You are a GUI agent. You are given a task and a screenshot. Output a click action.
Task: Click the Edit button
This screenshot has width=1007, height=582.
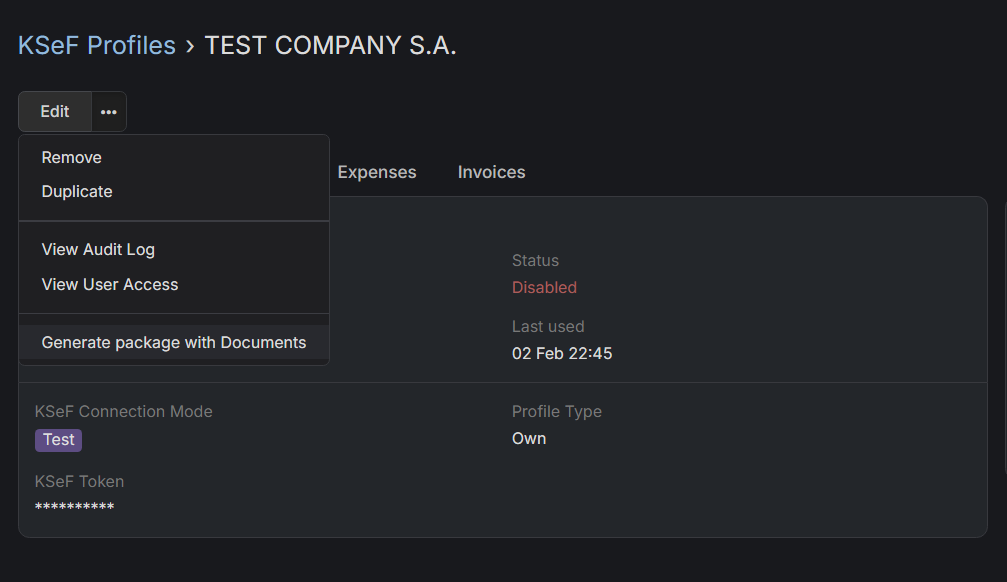(55, 112)
